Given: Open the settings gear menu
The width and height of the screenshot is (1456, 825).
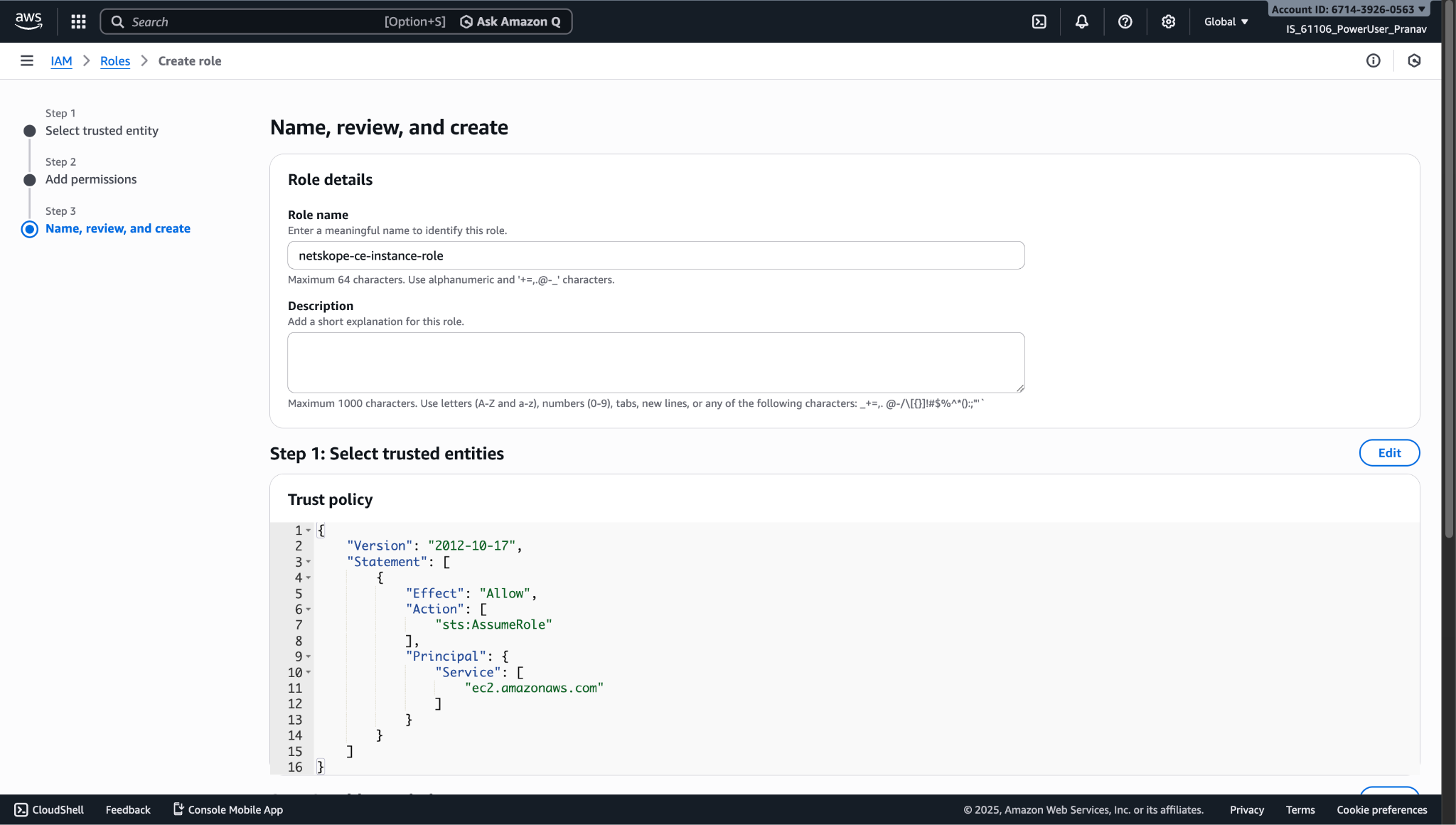Looking at the screenshot, I should click(1168, 21).
